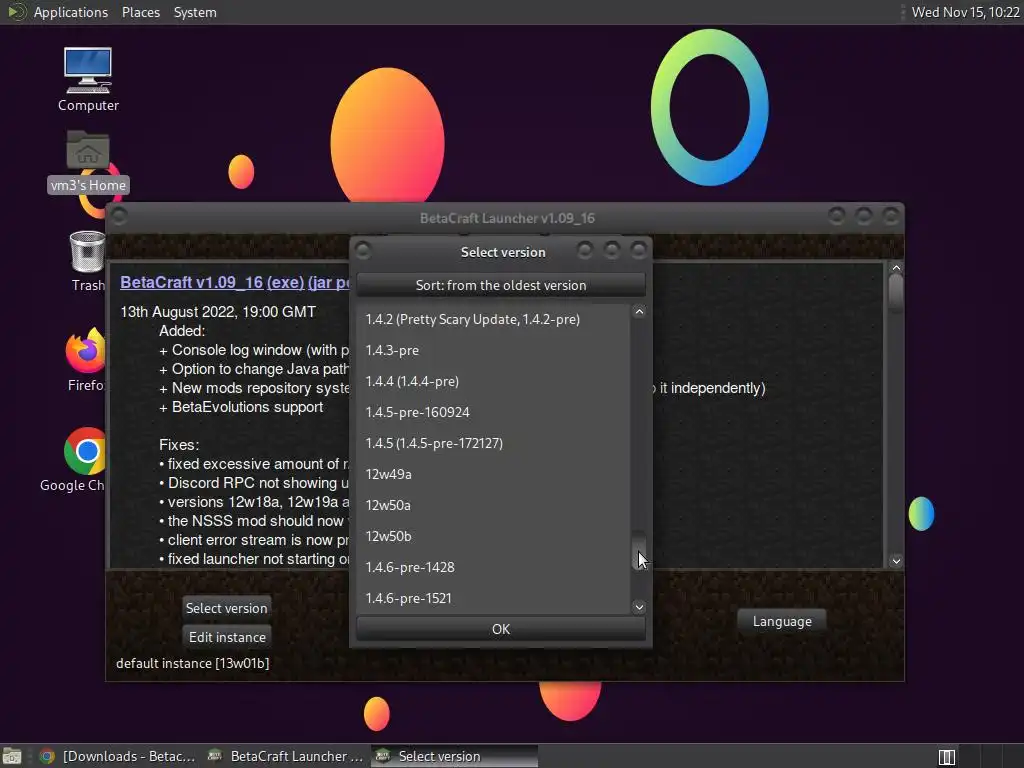
Task: Open the Computer desktop icon
Action: point(88,79)
